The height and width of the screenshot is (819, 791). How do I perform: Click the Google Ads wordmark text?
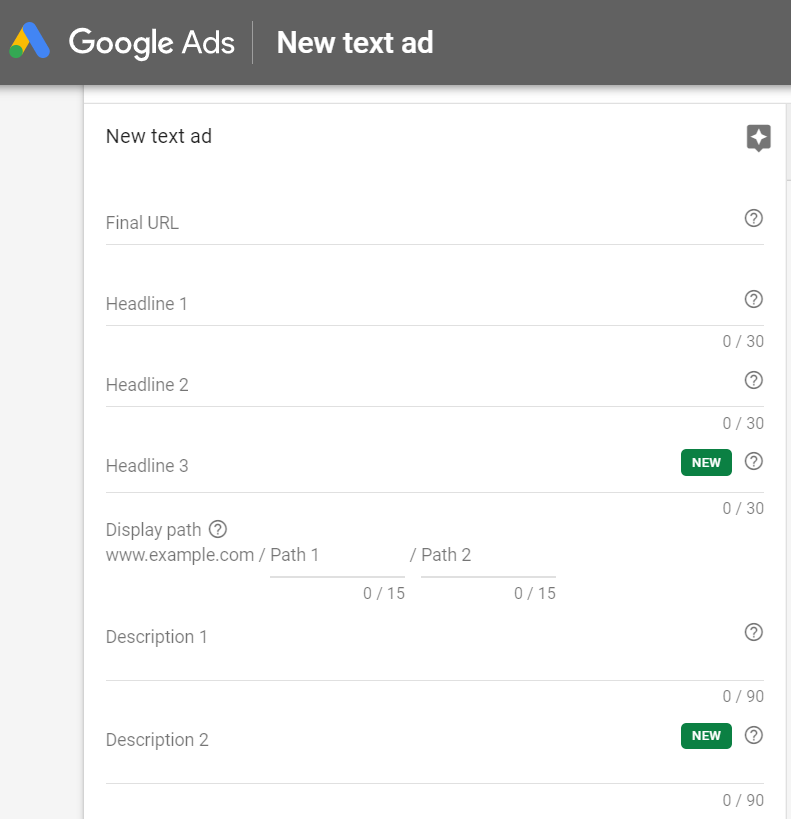coord(152,43)
